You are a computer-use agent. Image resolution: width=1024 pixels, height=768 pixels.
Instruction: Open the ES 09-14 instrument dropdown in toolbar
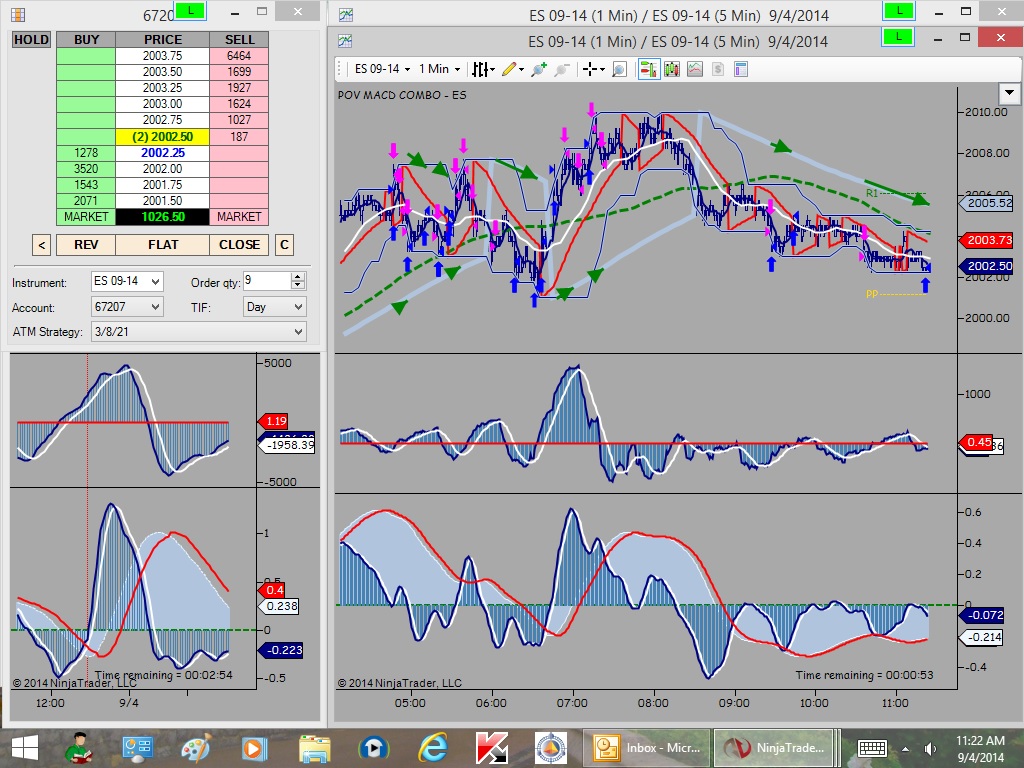[x=382, y=69]
